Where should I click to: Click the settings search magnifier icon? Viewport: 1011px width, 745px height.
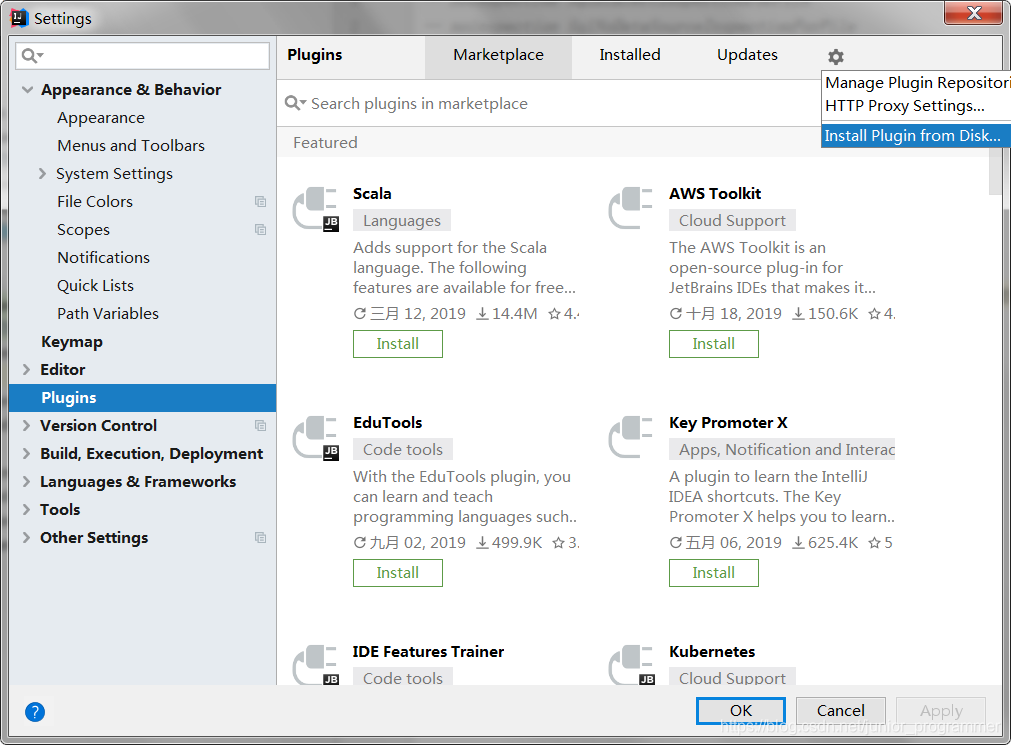[x=31, y=56]
